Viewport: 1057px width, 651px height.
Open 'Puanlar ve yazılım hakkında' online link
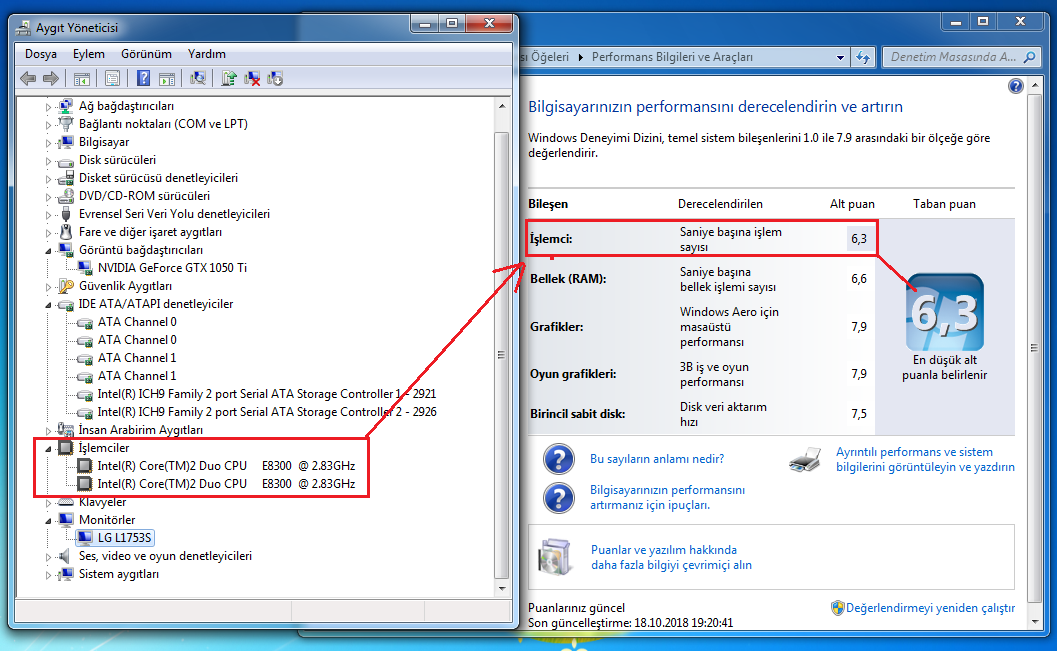click(x=671, y=557)
